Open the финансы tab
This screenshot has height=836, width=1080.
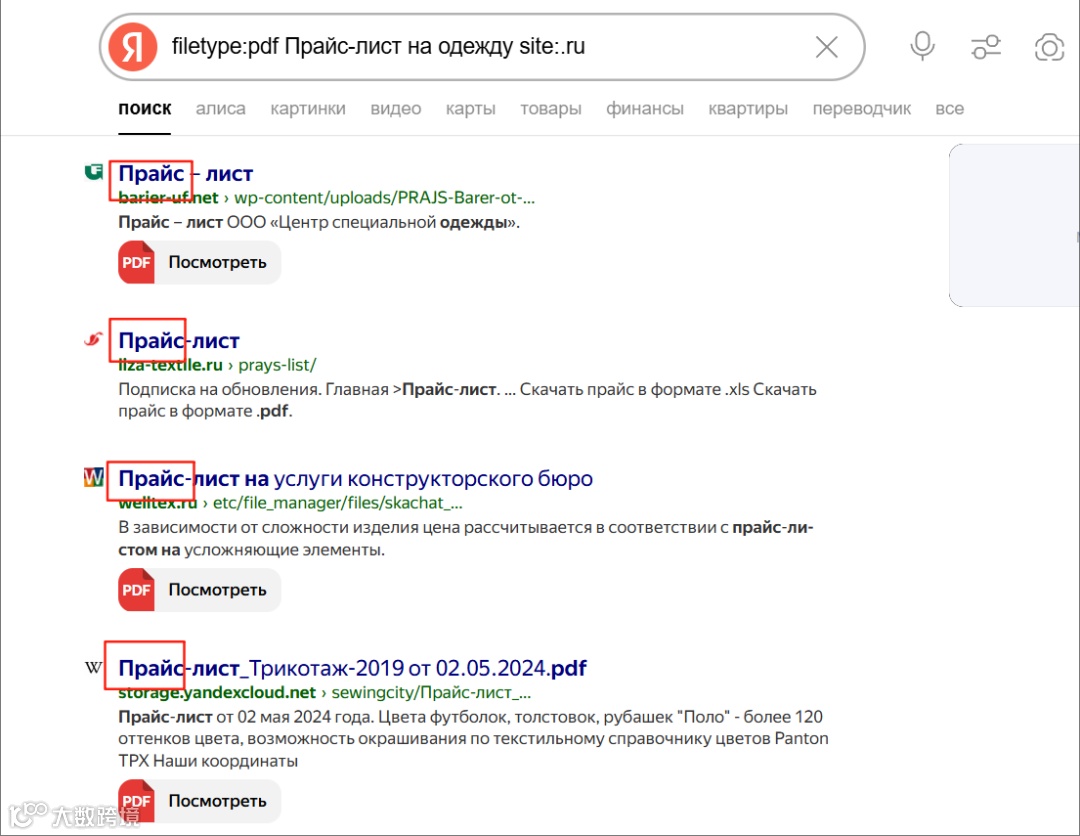(x=645, y=109)
